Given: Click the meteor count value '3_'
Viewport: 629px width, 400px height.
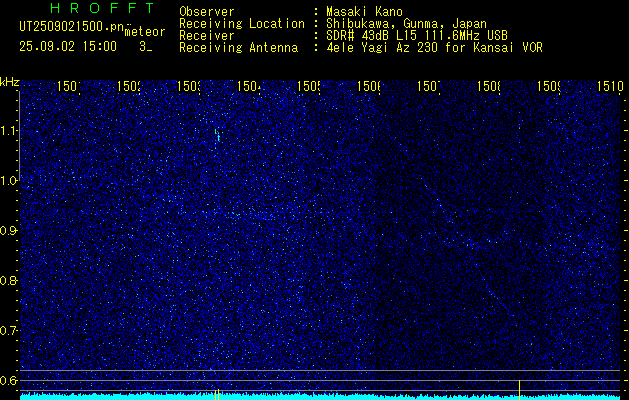Looking at the screenshot, I should click(x=145, y=47).
